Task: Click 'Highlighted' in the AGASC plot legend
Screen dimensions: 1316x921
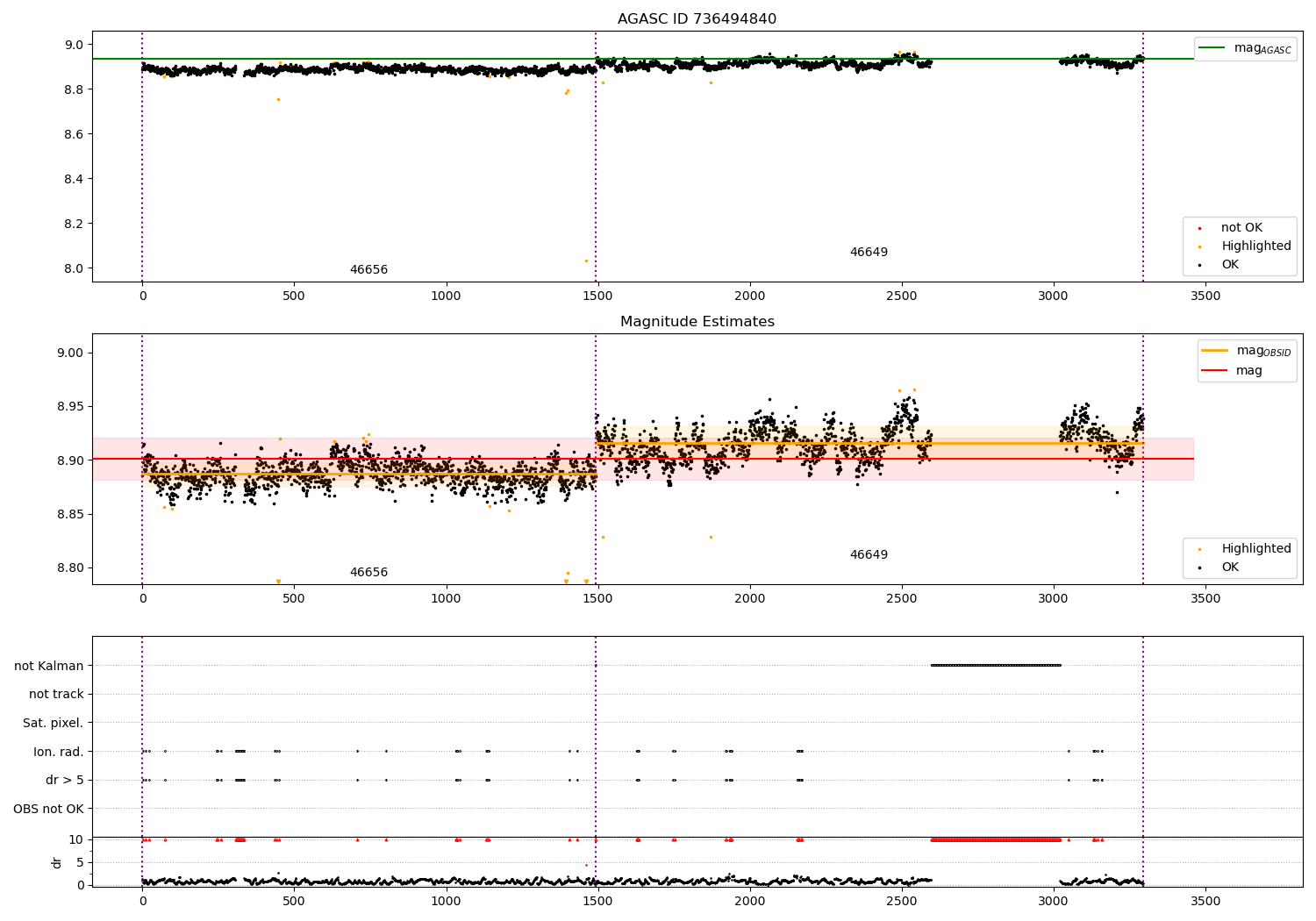Action: tap(1255, 246)
